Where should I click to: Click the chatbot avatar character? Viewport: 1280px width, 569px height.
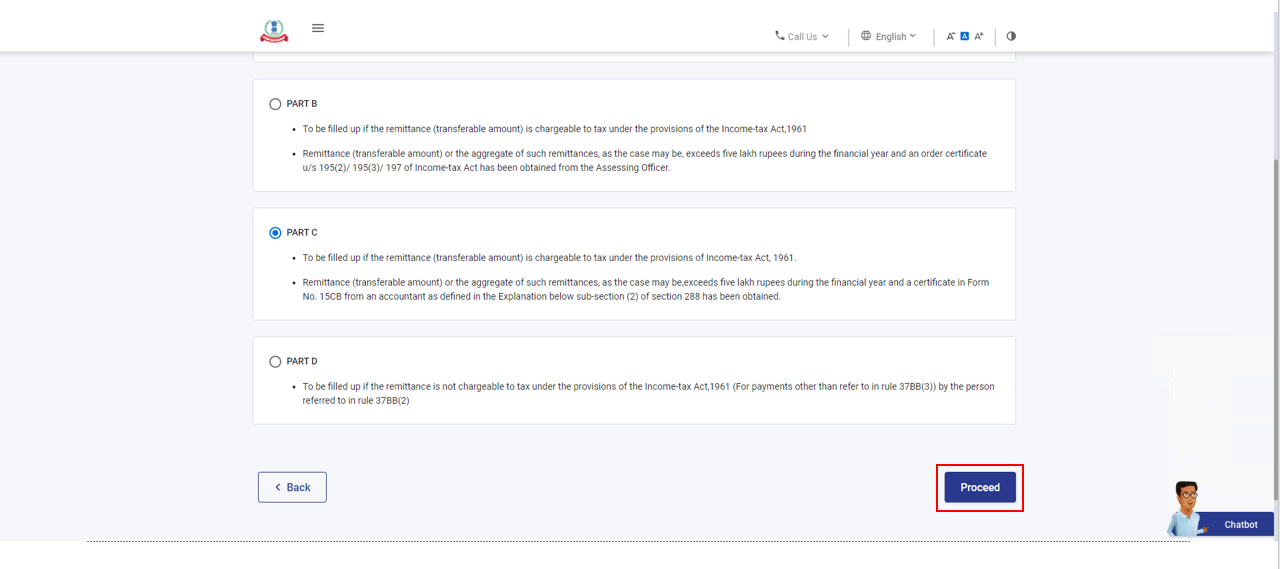(x=1186, y=508)
